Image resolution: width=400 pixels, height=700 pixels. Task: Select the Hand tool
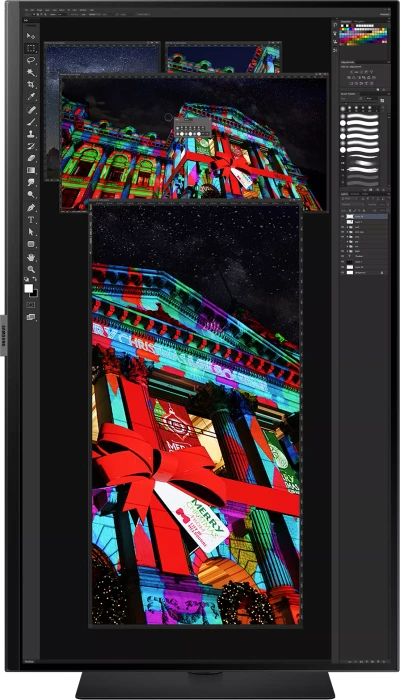(x=31, y=257)
